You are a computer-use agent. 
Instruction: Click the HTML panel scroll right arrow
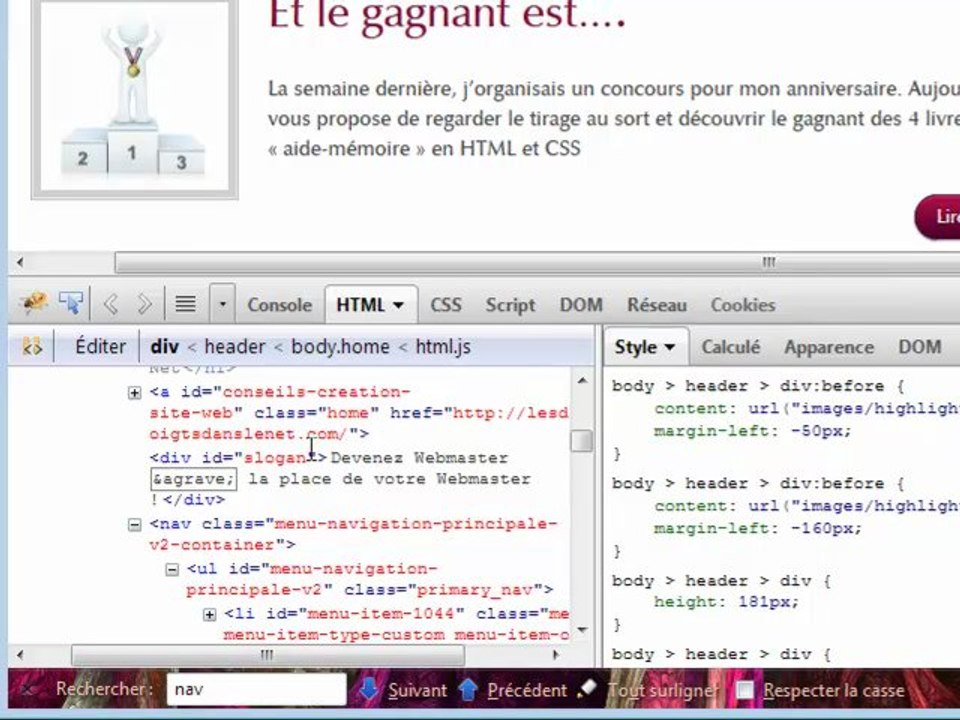(555, 655)
